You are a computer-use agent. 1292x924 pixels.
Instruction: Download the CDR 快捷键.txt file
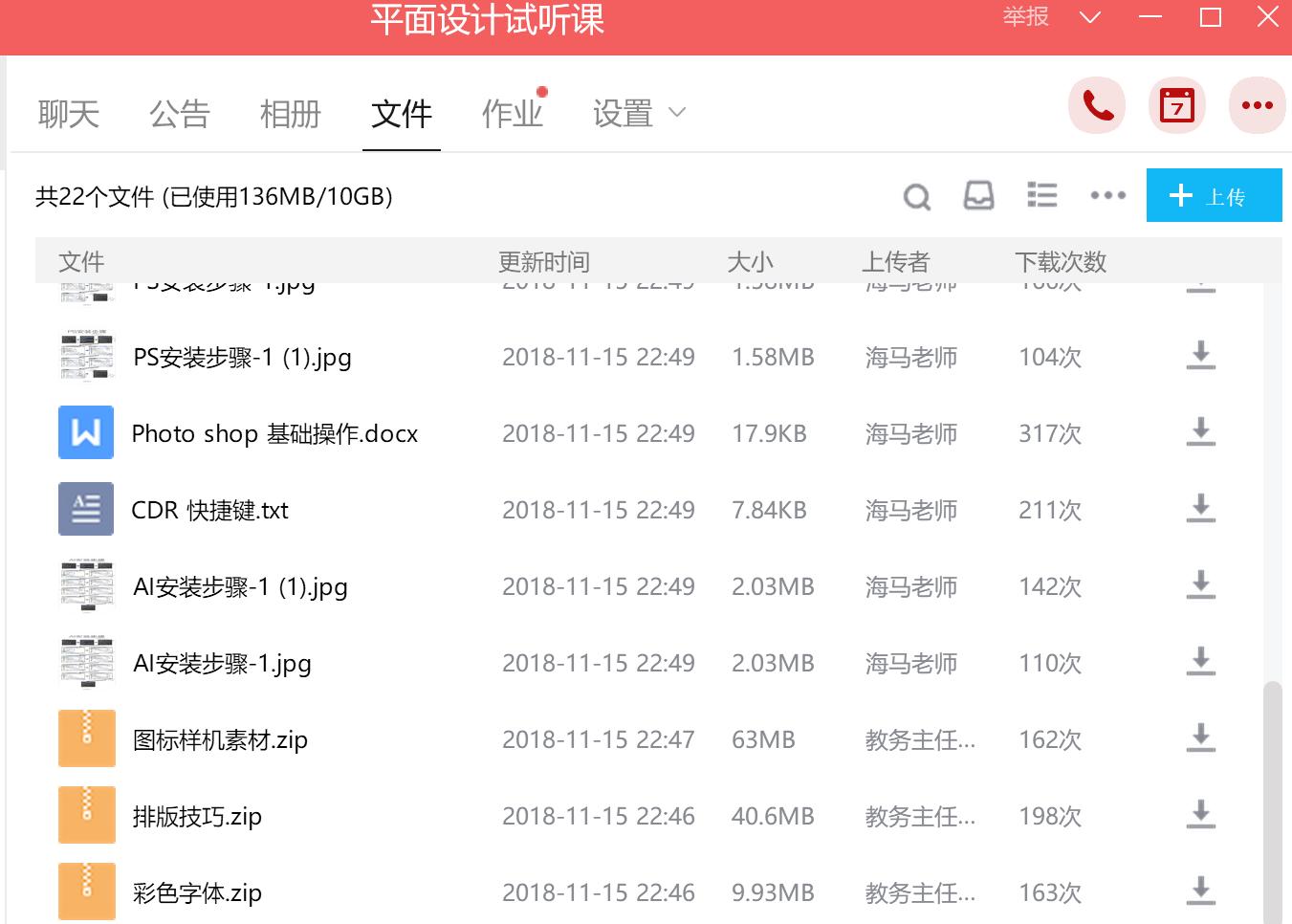[1198, 509]
